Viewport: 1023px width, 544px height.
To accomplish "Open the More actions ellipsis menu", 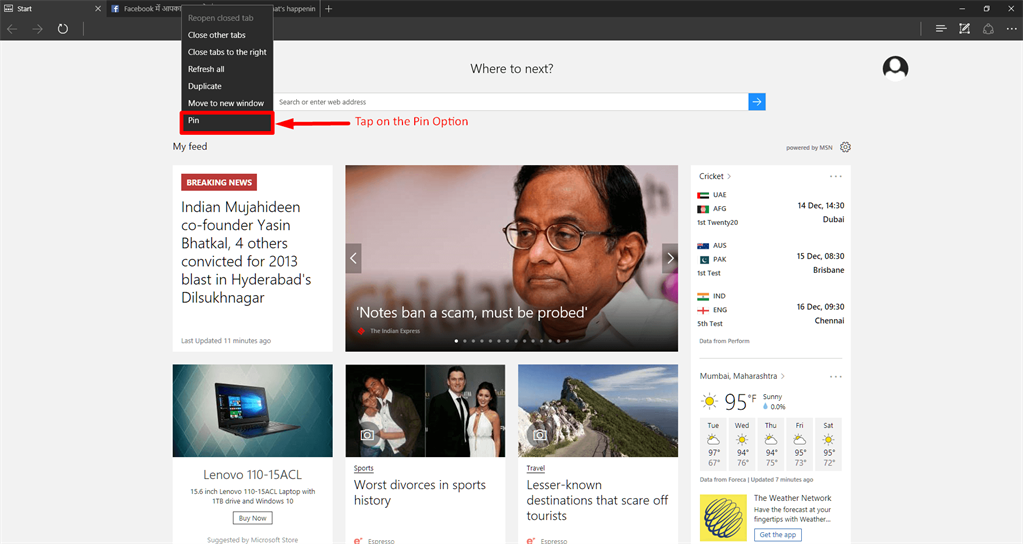I will click(x=1011, y=29).
